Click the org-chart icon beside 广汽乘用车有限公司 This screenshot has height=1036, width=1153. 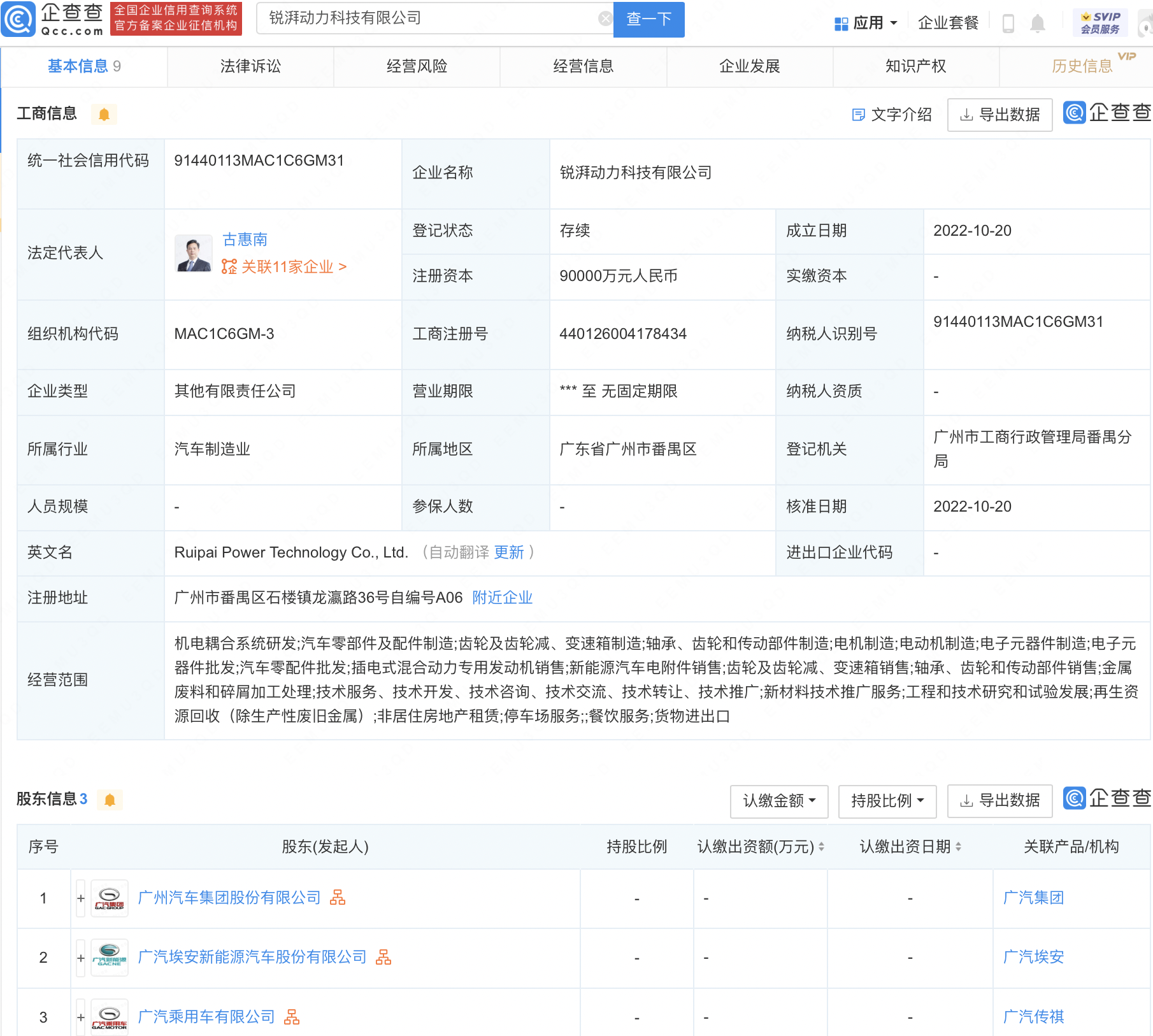(x=292, y=1017)
